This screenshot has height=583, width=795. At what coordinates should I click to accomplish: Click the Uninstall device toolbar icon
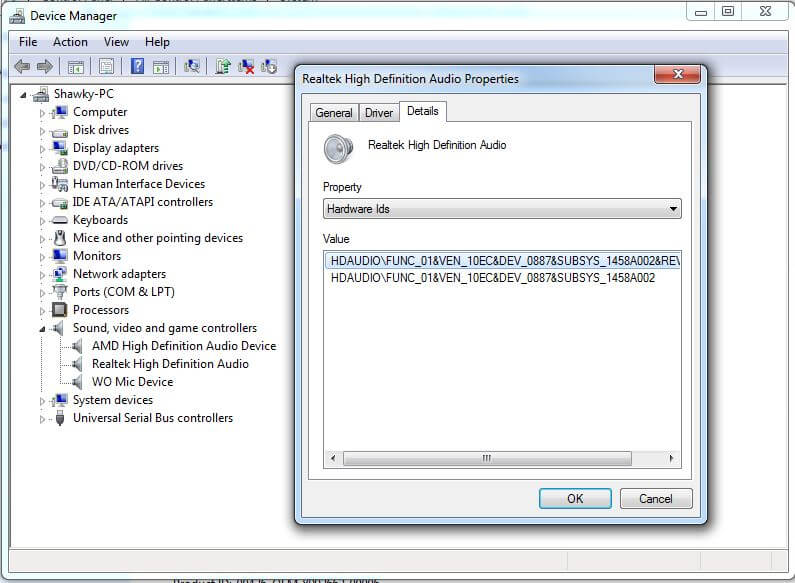pos(246,66)
